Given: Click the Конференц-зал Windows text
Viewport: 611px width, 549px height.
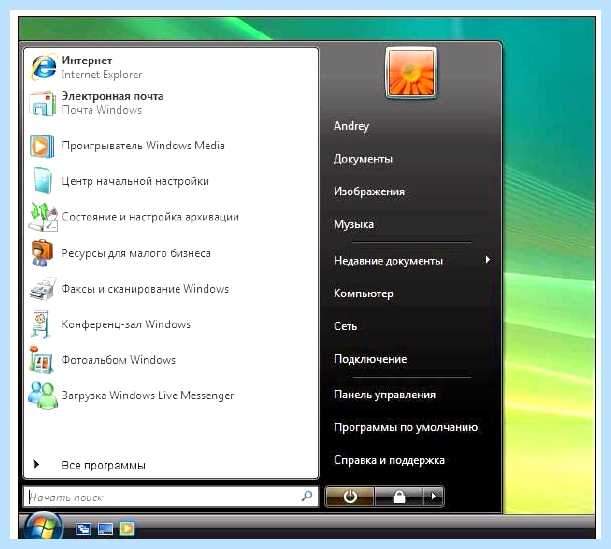Looking at the screenshot, I should click(x=126, y=324).
